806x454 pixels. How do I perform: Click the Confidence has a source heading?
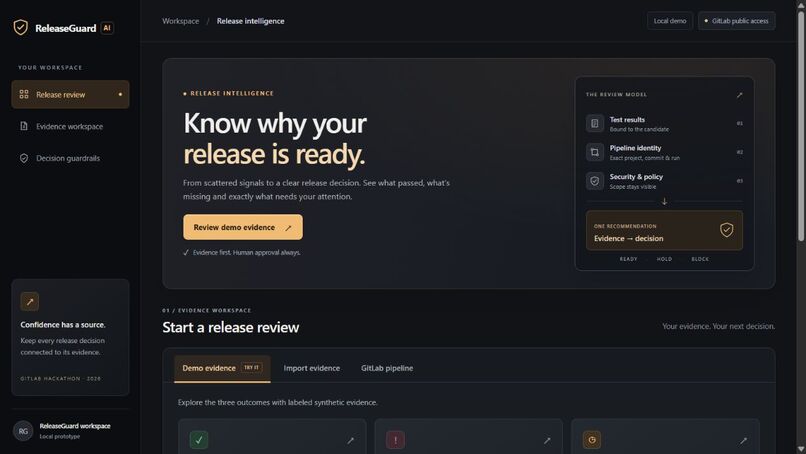[x=63, y=324]
